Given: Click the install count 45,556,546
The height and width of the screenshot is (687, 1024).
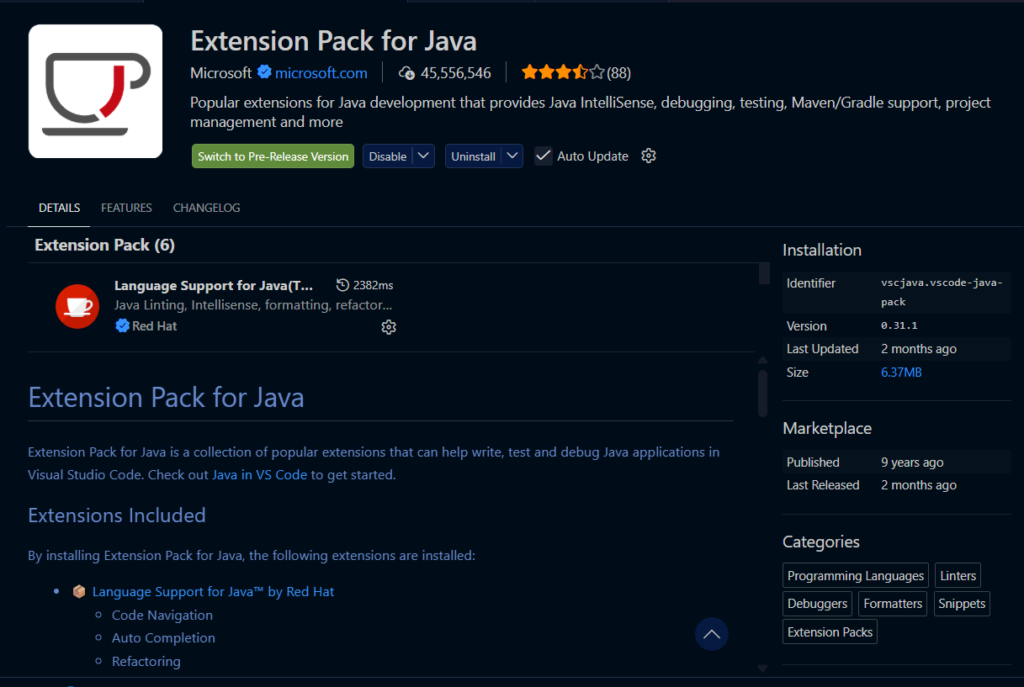Looking at the screenshot, I should point(456,72).
